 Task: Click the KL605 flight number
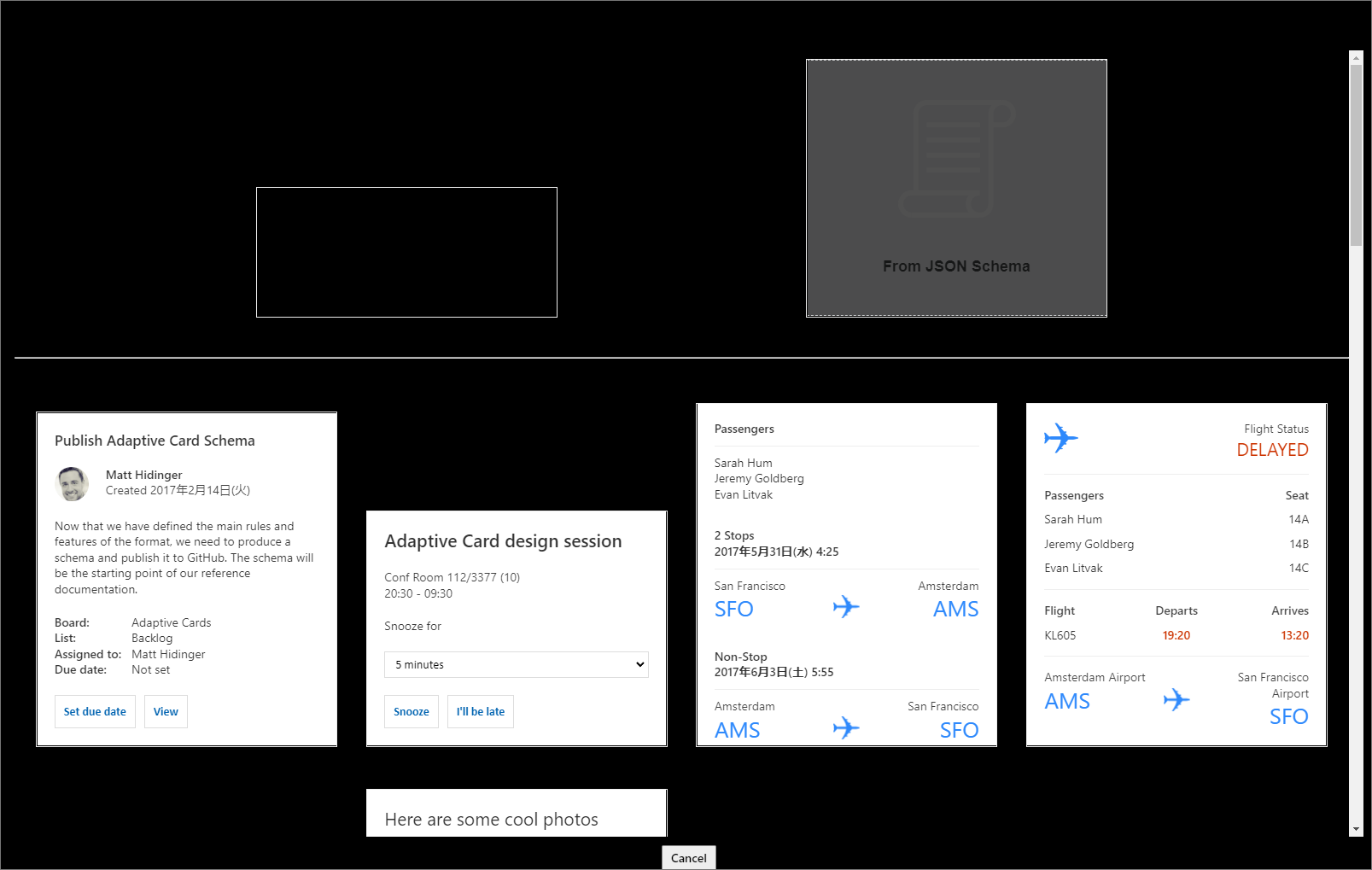1059,635
